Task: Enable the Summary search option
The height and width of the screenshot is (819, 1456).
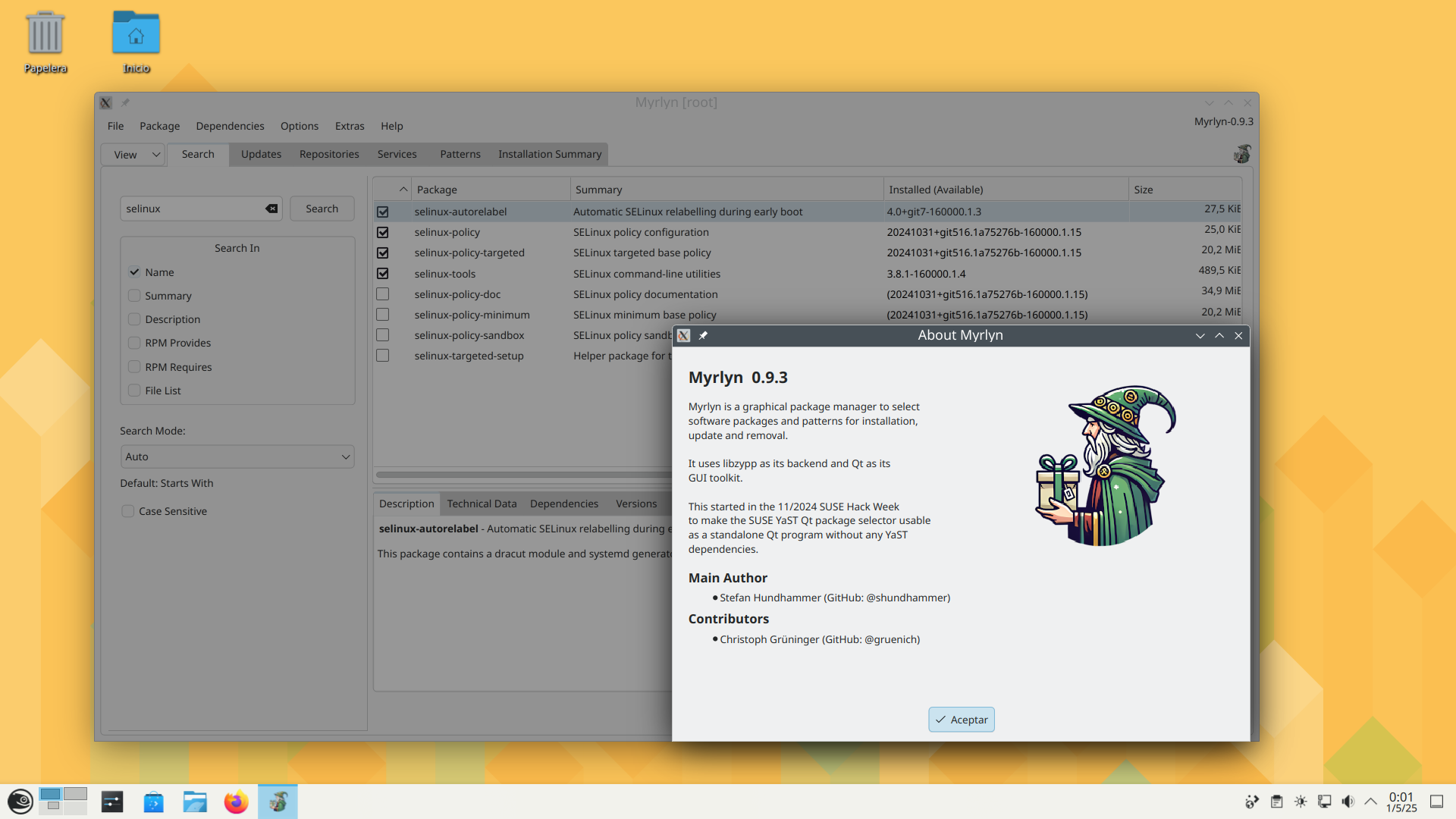Action: (134, 296)
